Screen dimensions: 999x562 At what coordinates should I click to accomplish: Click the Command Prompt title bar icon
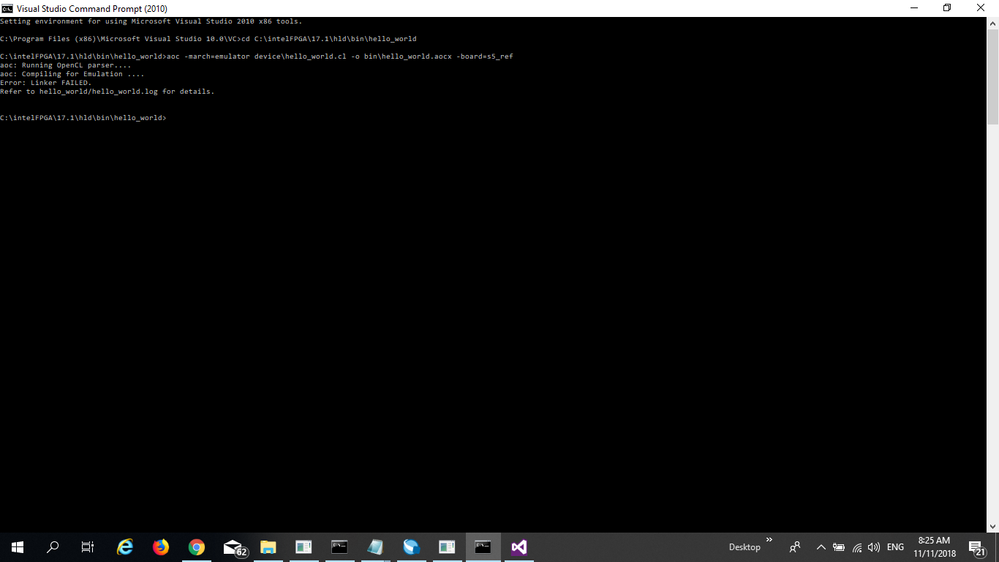(x=7, y=8)
